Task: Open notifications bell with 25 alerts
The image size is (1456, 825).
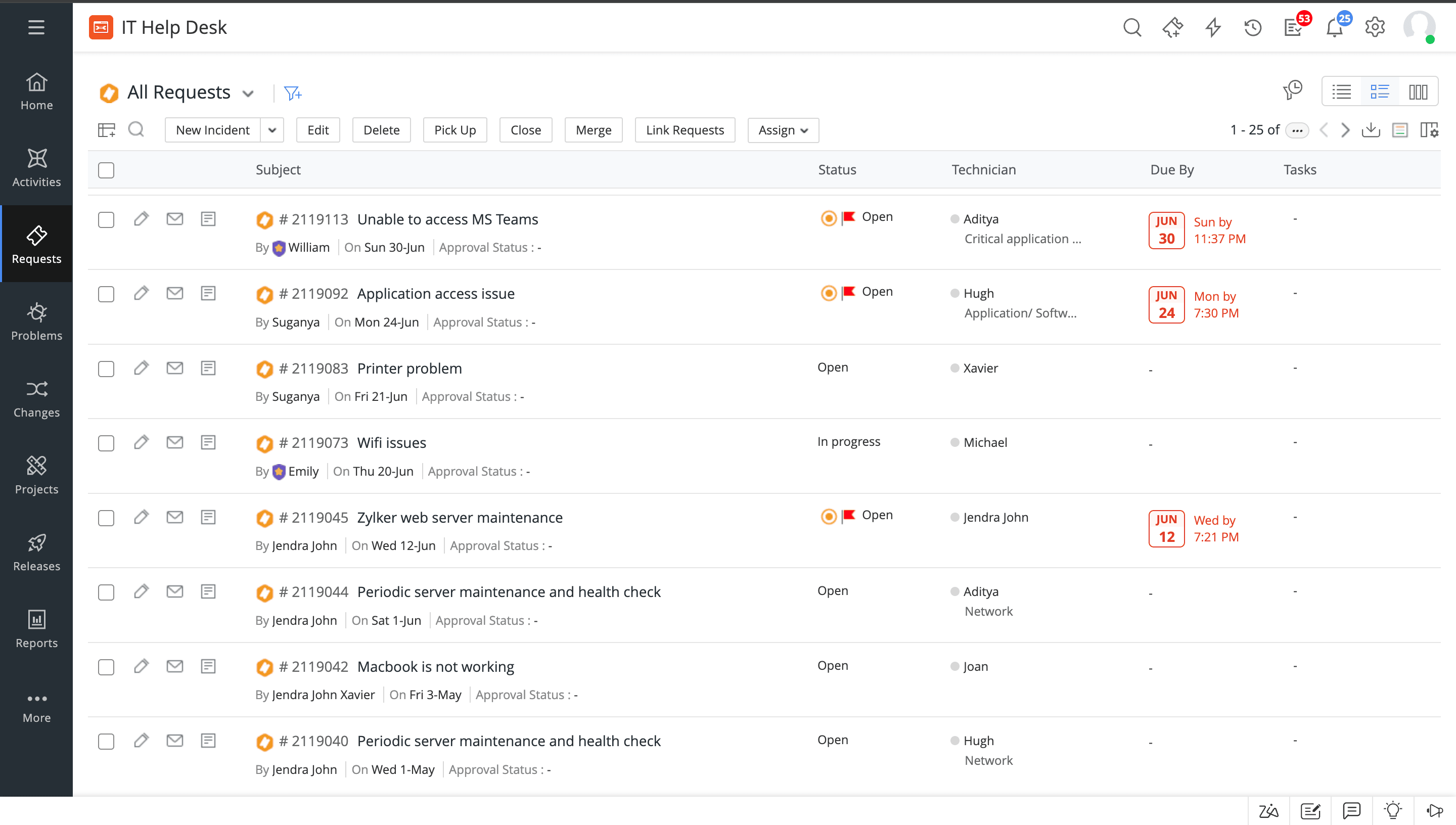Action: [x=1335, y=27]
